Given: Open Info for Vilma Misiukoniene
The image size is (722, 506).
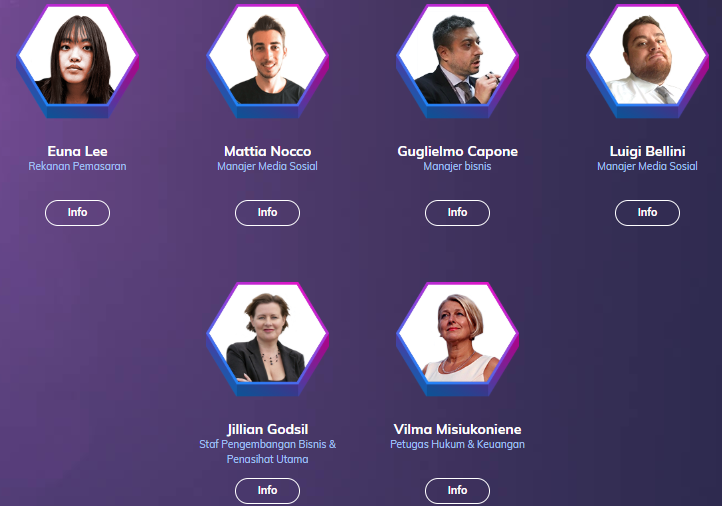Looking at the screenshot, I should pyautogui.click(x=457, y=491).
